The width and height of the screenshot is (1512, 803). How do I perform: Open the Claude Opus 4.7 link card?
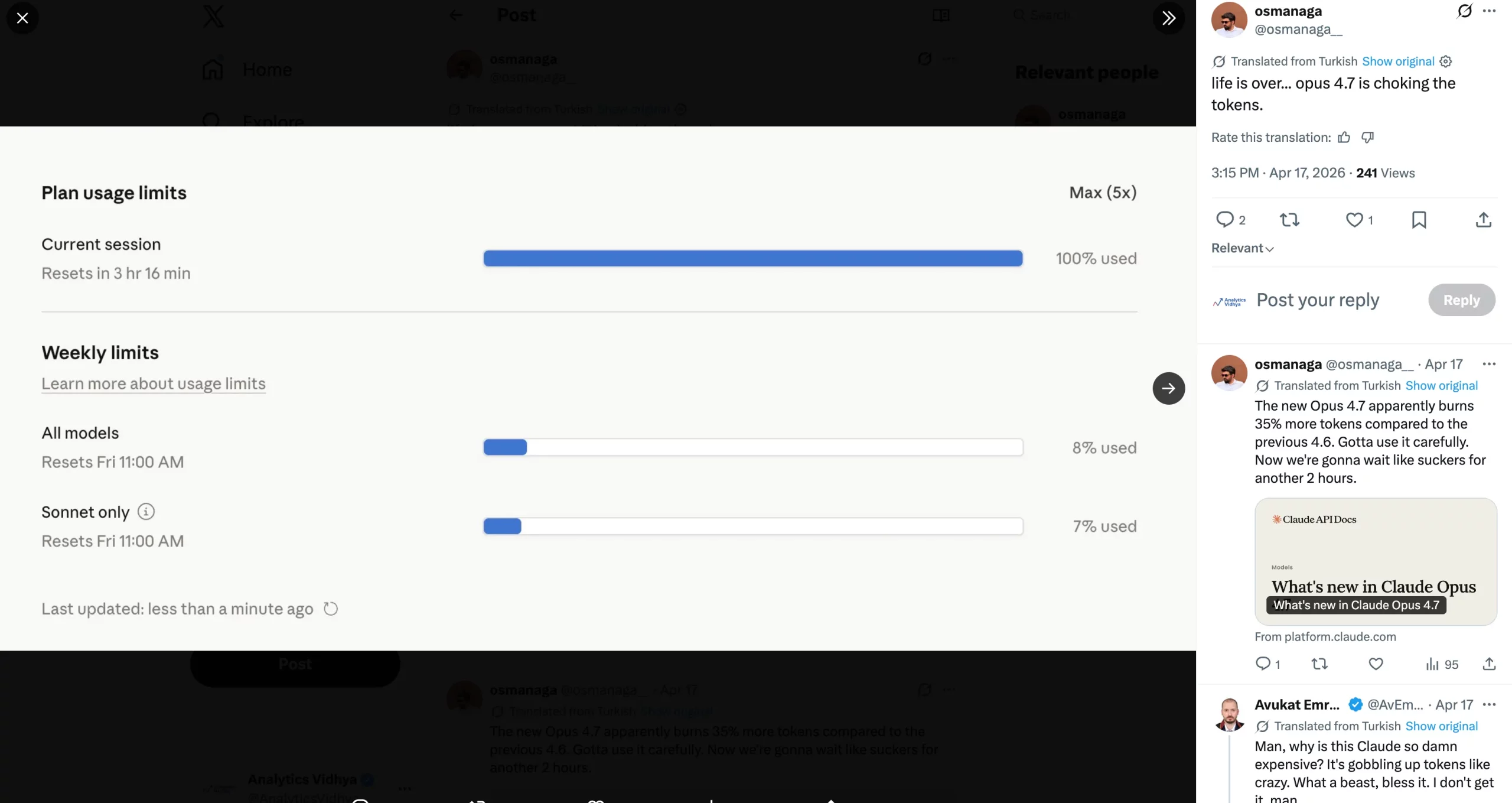point(1376,561)
